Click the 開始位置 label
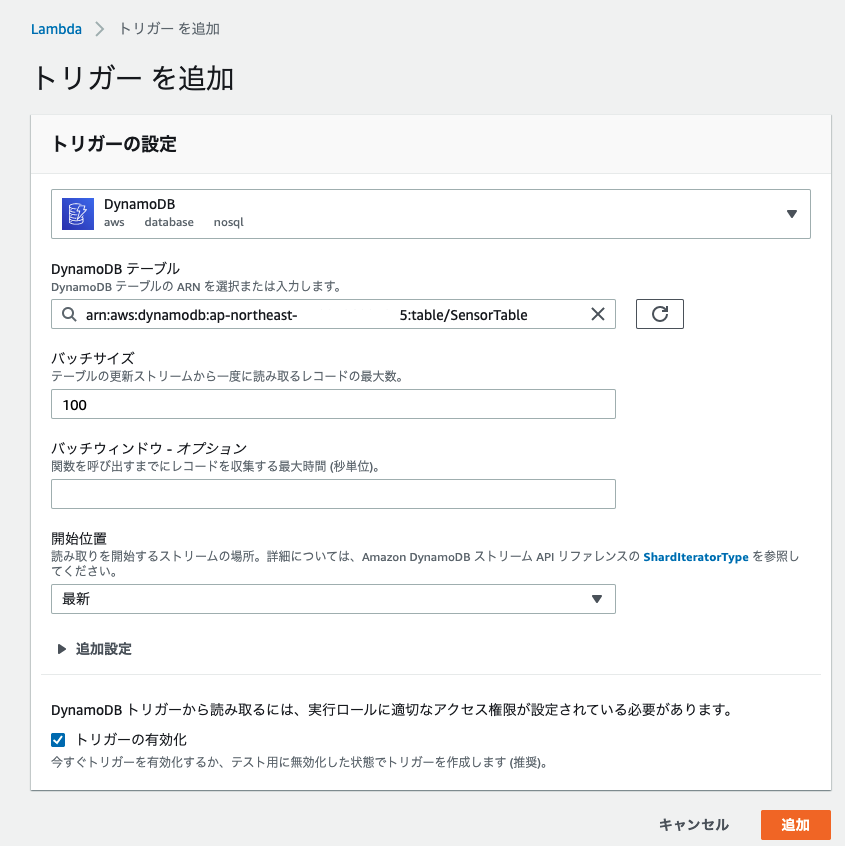This screenshot has height=846, width=845. pos(79,538)
